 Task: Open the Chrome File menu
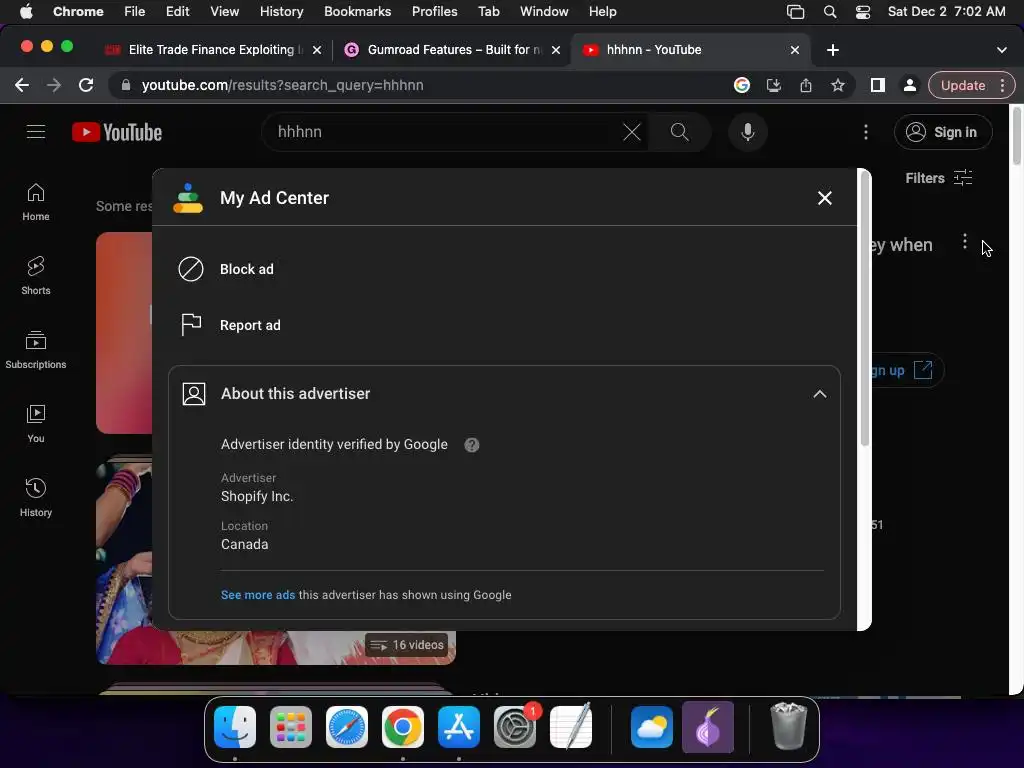[135, 12]
